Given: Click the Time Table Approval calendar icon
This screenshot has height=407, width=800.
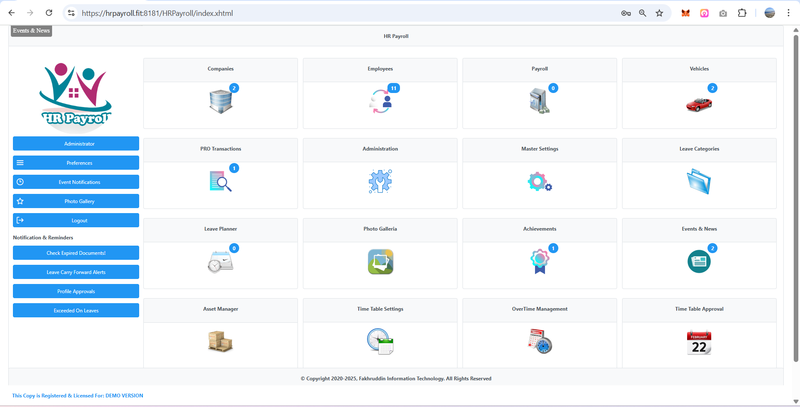Looking at the screenshot, I should tap(699, 342).
